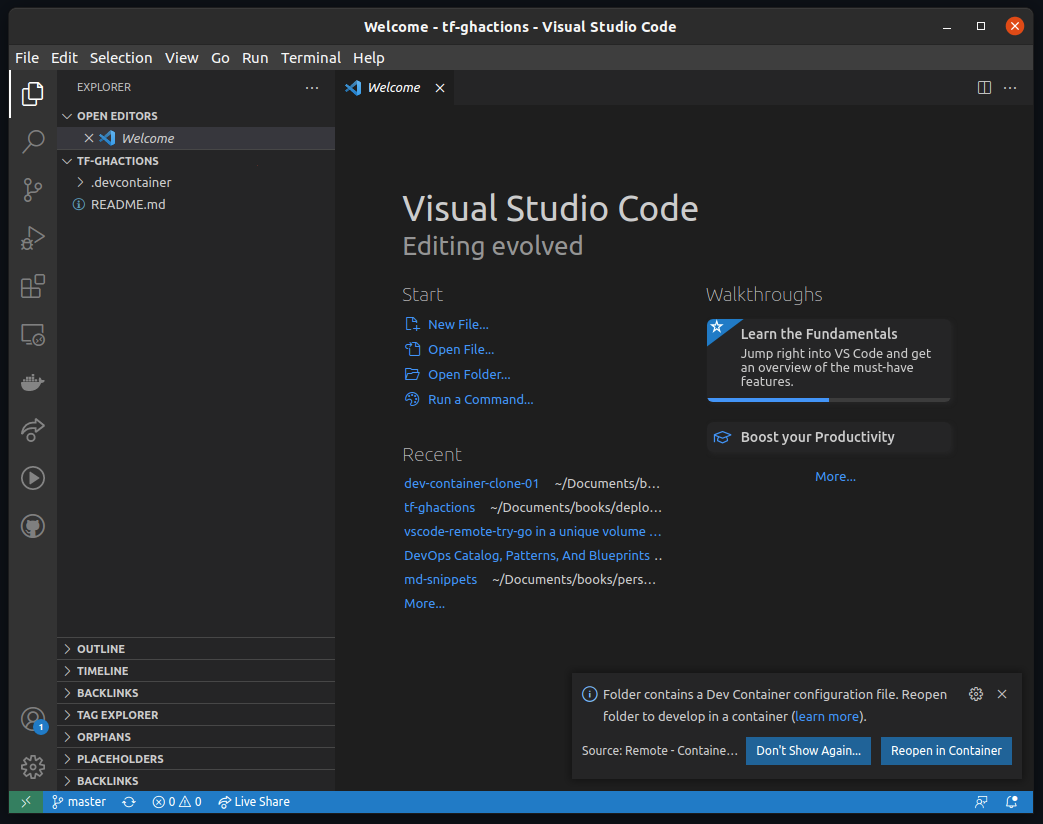
Task: Open errors and warnings status item
Action: click(x=177, y=802)
